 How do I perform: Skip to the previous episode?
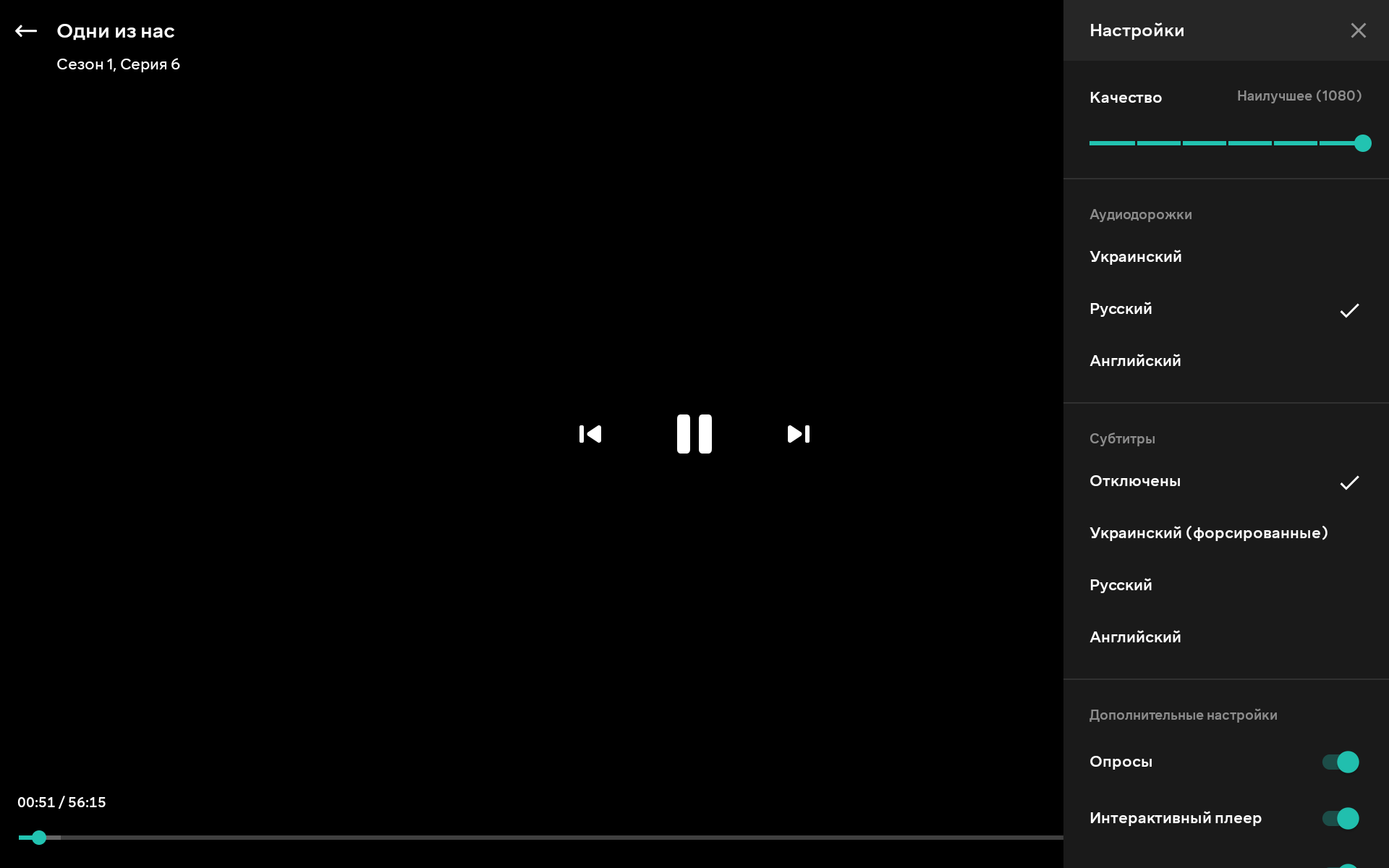click(590, 434)
